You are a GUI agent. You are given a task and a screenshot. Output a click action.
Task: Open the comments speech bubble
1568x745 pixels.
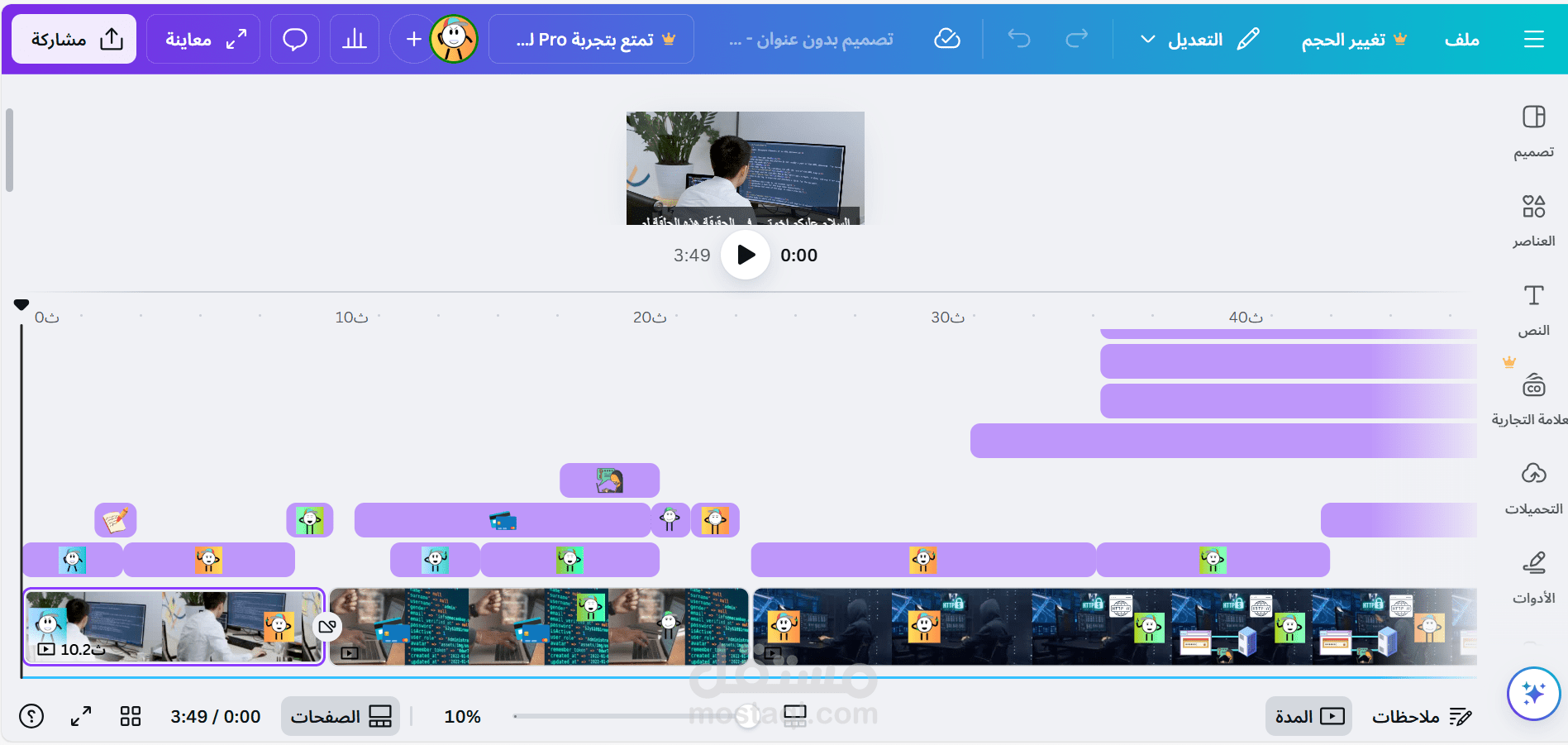[295, 39]
